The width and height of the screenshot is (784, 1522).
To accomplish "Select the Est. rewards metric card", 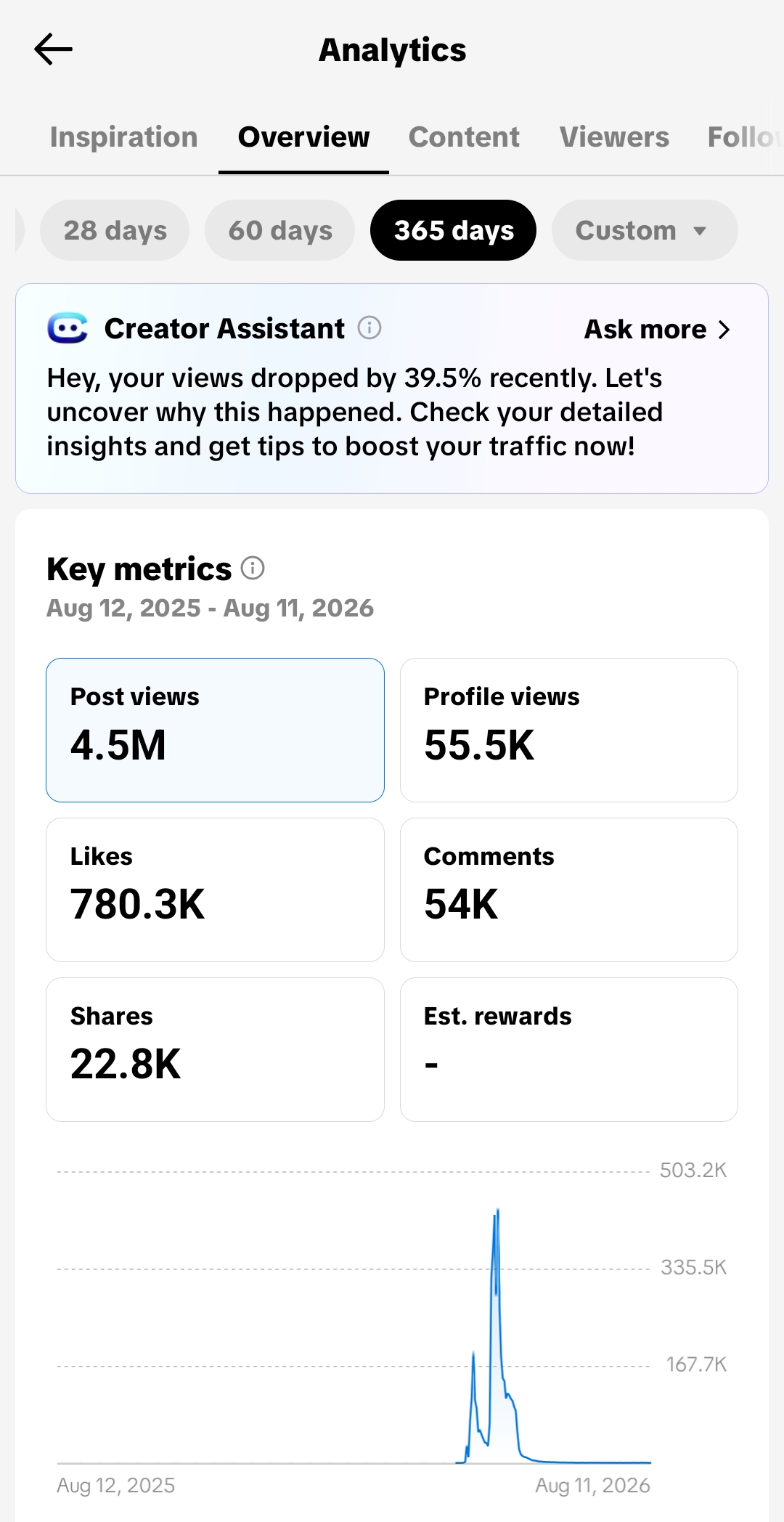I will click(569, 1049).
